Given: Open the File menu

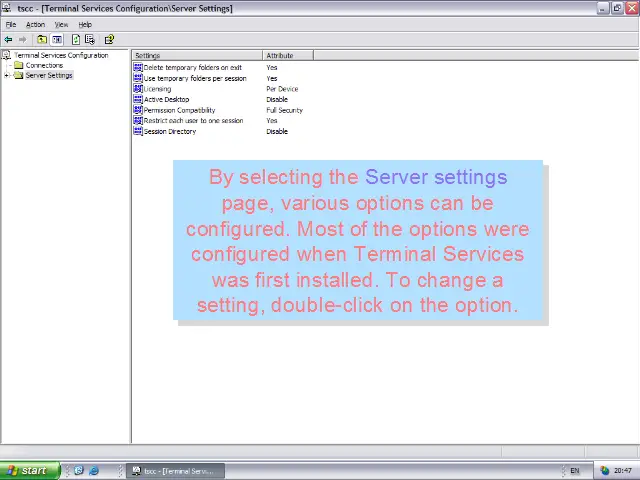Looking at the screenshot, I should 11,24.
